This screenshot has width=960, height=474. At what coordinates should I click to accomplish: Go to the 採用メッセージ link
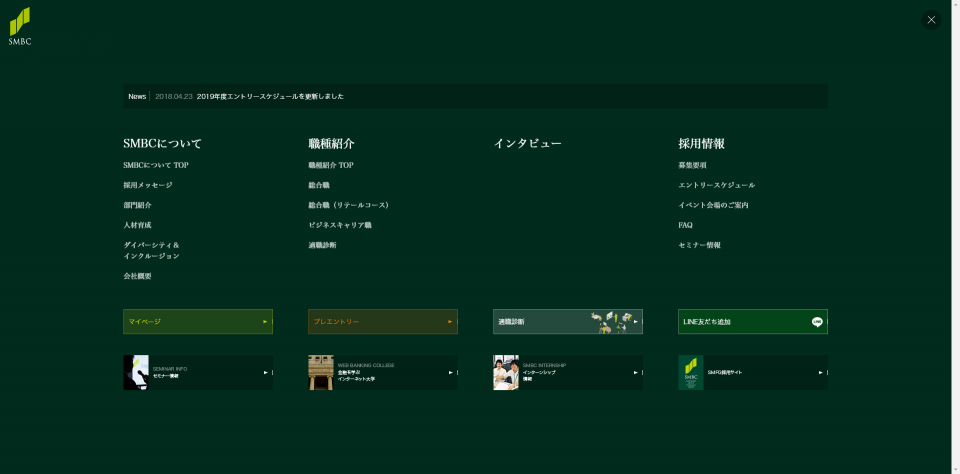coord(148,185)
